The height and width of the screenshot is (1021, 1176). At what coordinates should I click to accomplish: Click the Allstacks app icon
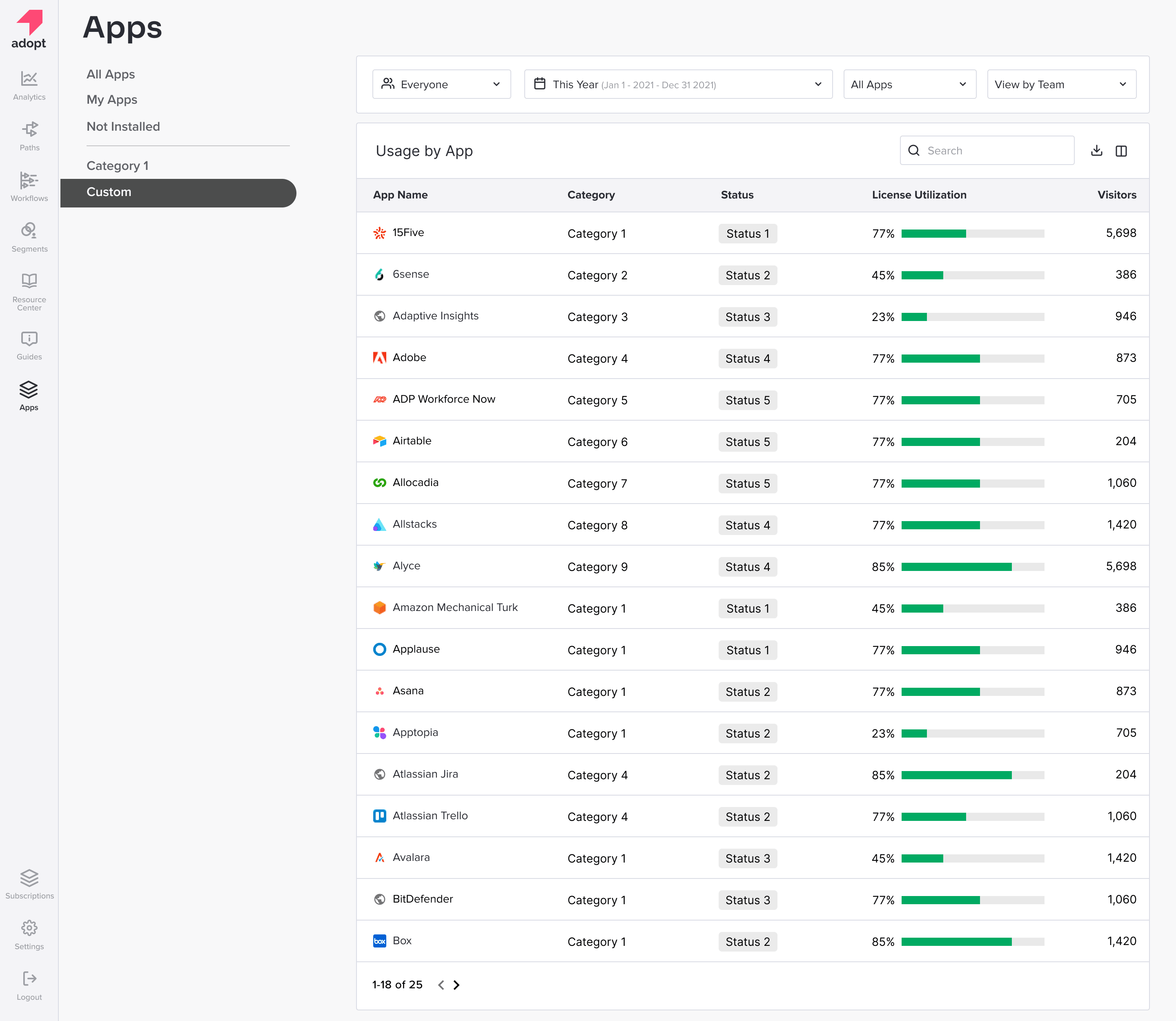tap(379, 524)
